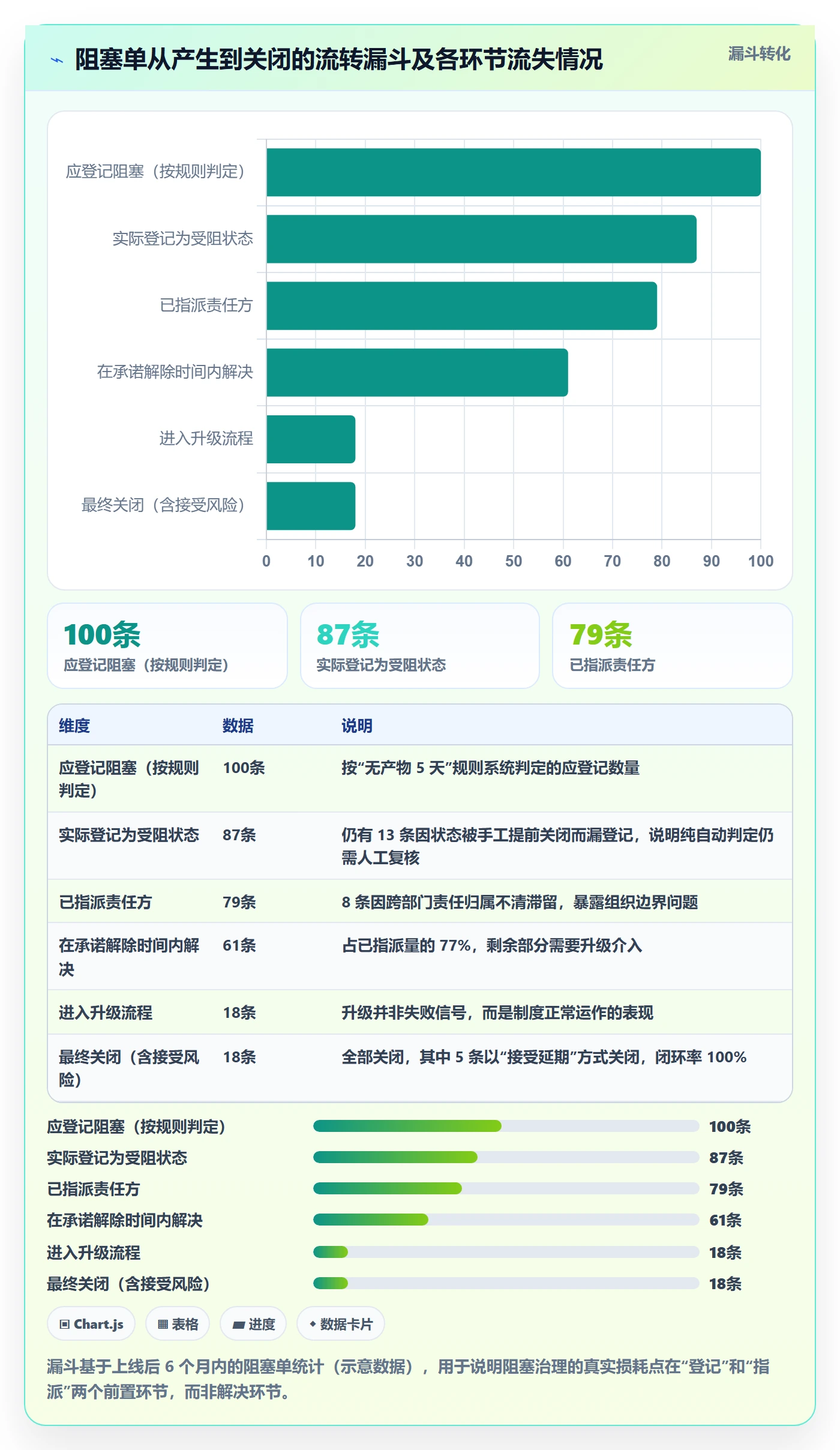
Task: Click the 说明 column header
Action: (x=357, y=726)
